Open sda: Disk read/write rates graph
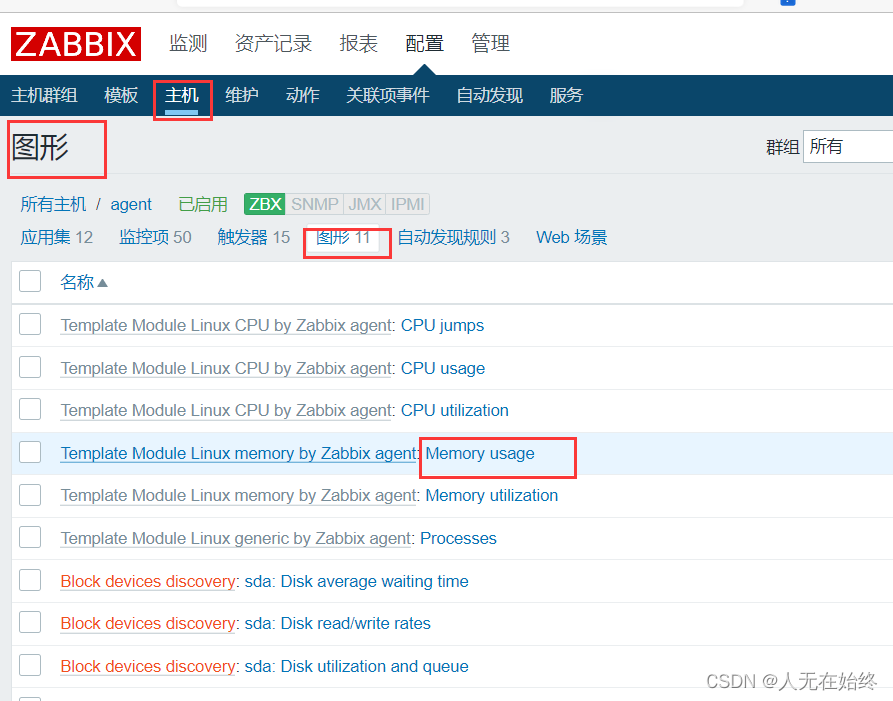This screenshot has height=701, width=893. (x=338, y=623)
